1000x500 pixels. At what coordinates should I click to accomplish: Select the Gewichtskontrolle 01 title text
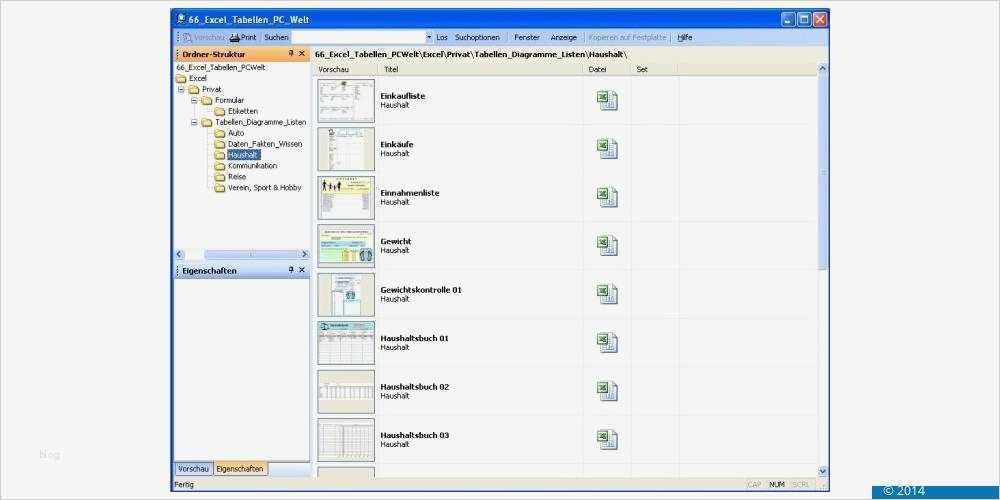(421, 290)
